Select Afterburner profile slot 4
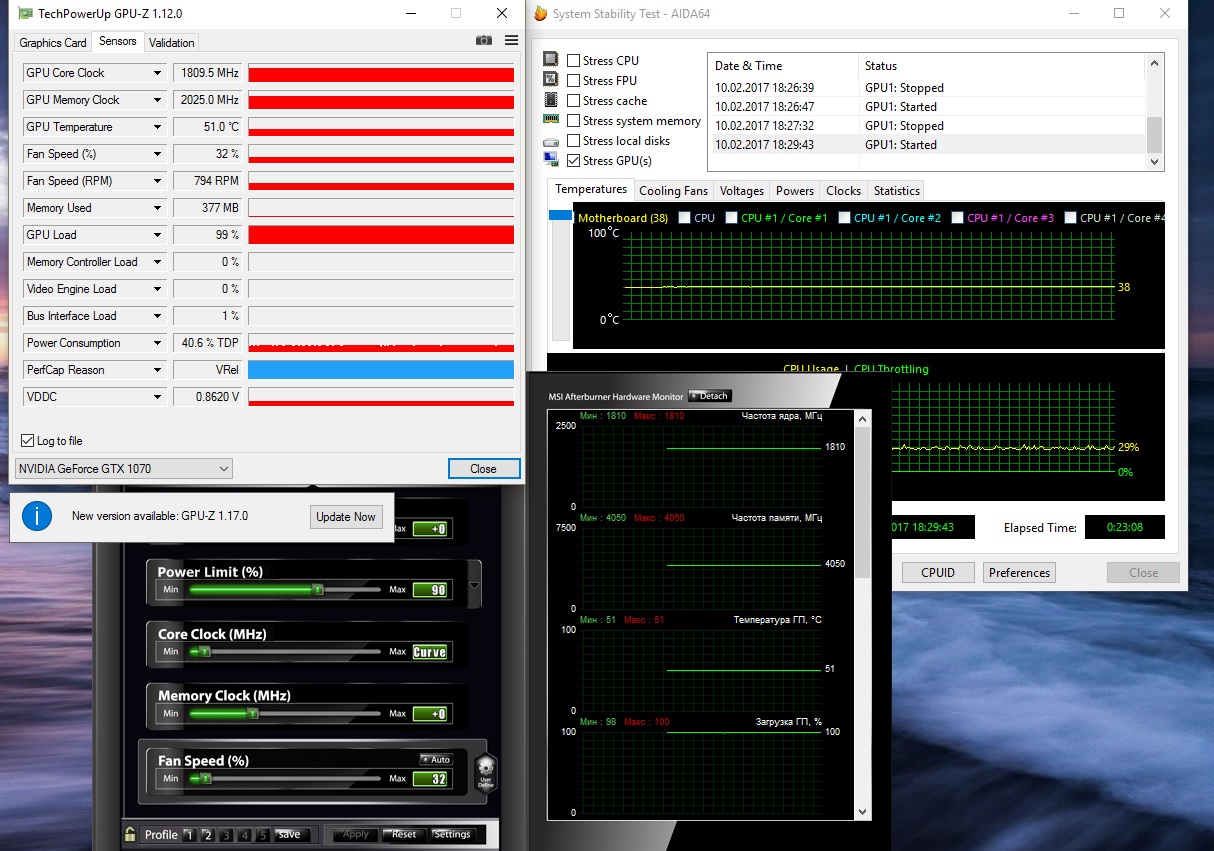This screenshot has width=1214, height=851. coord(244,835)
